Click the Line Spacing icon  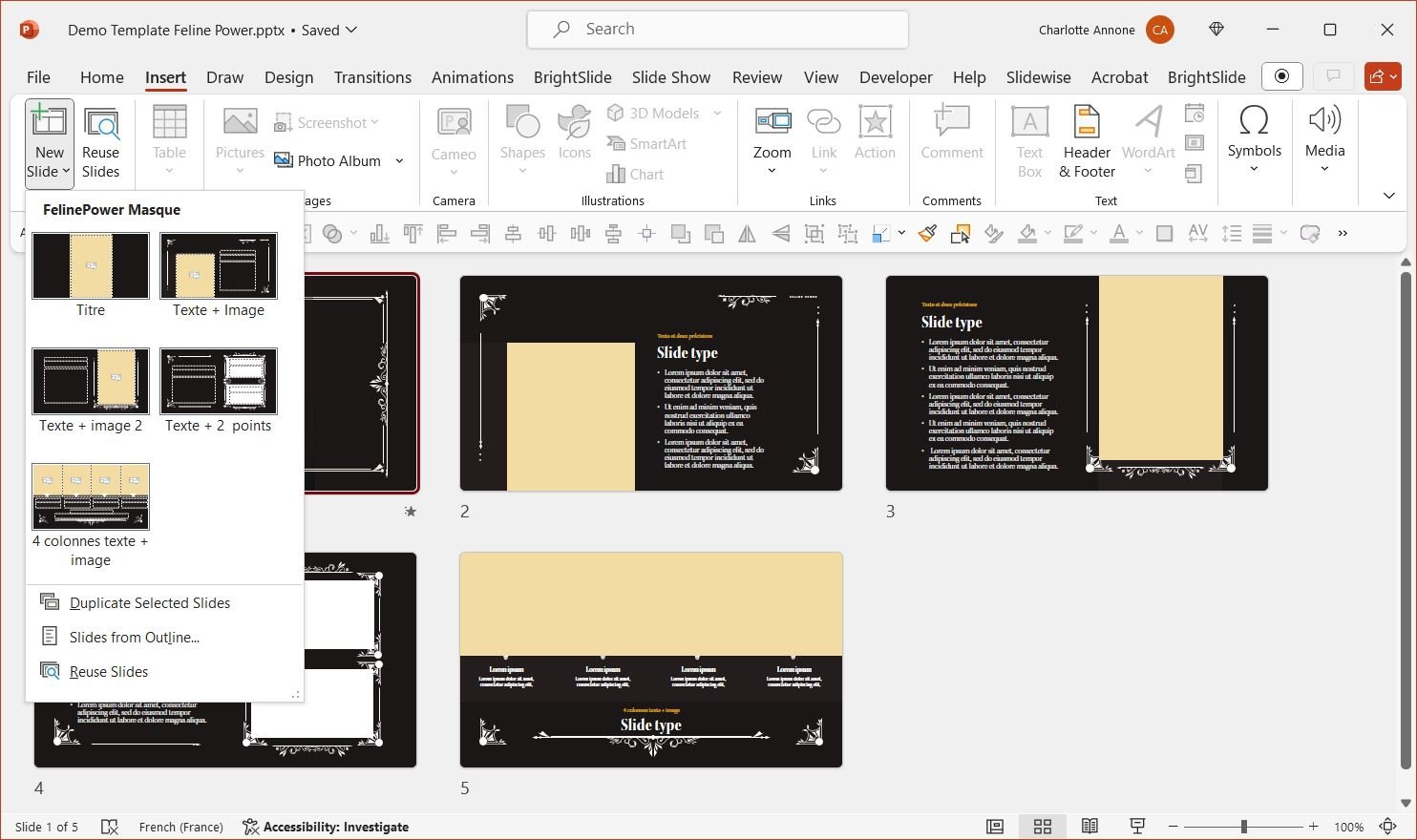point(1231,233)
